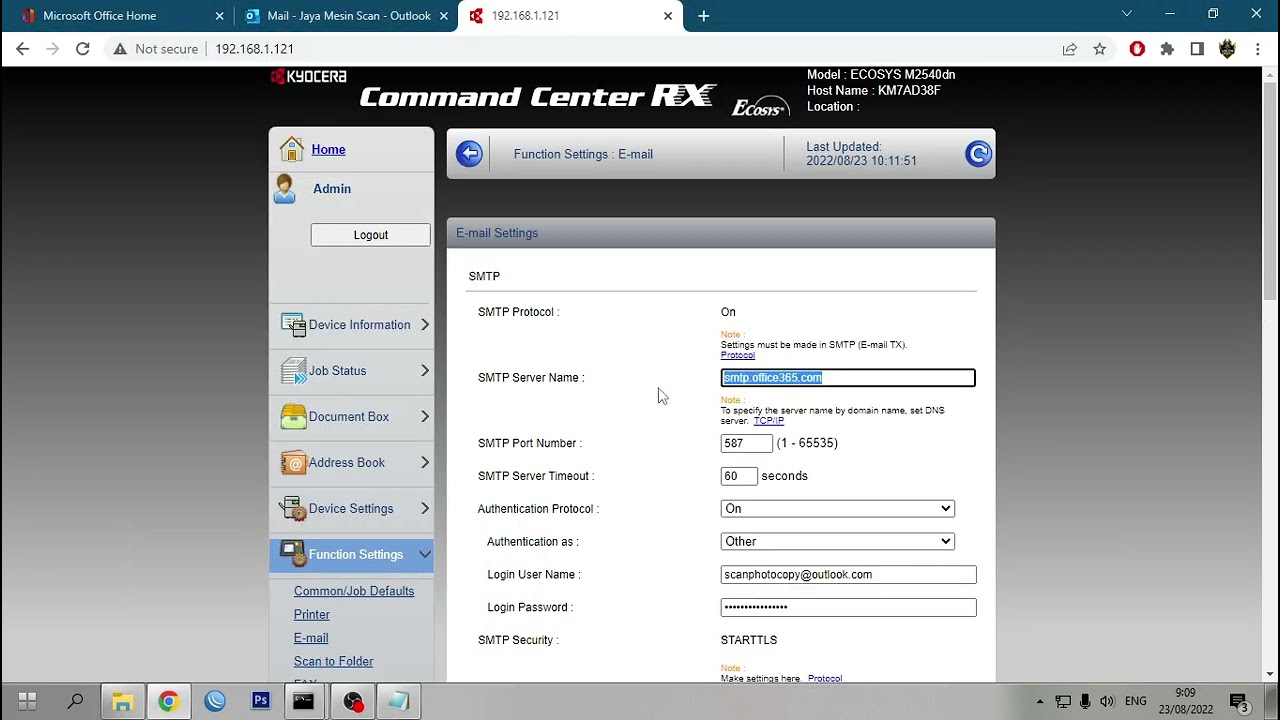Click the refresh icon beside Last Updated
Image resolution: width=1280 pixels, height=720 pixels.
(978, 153)
